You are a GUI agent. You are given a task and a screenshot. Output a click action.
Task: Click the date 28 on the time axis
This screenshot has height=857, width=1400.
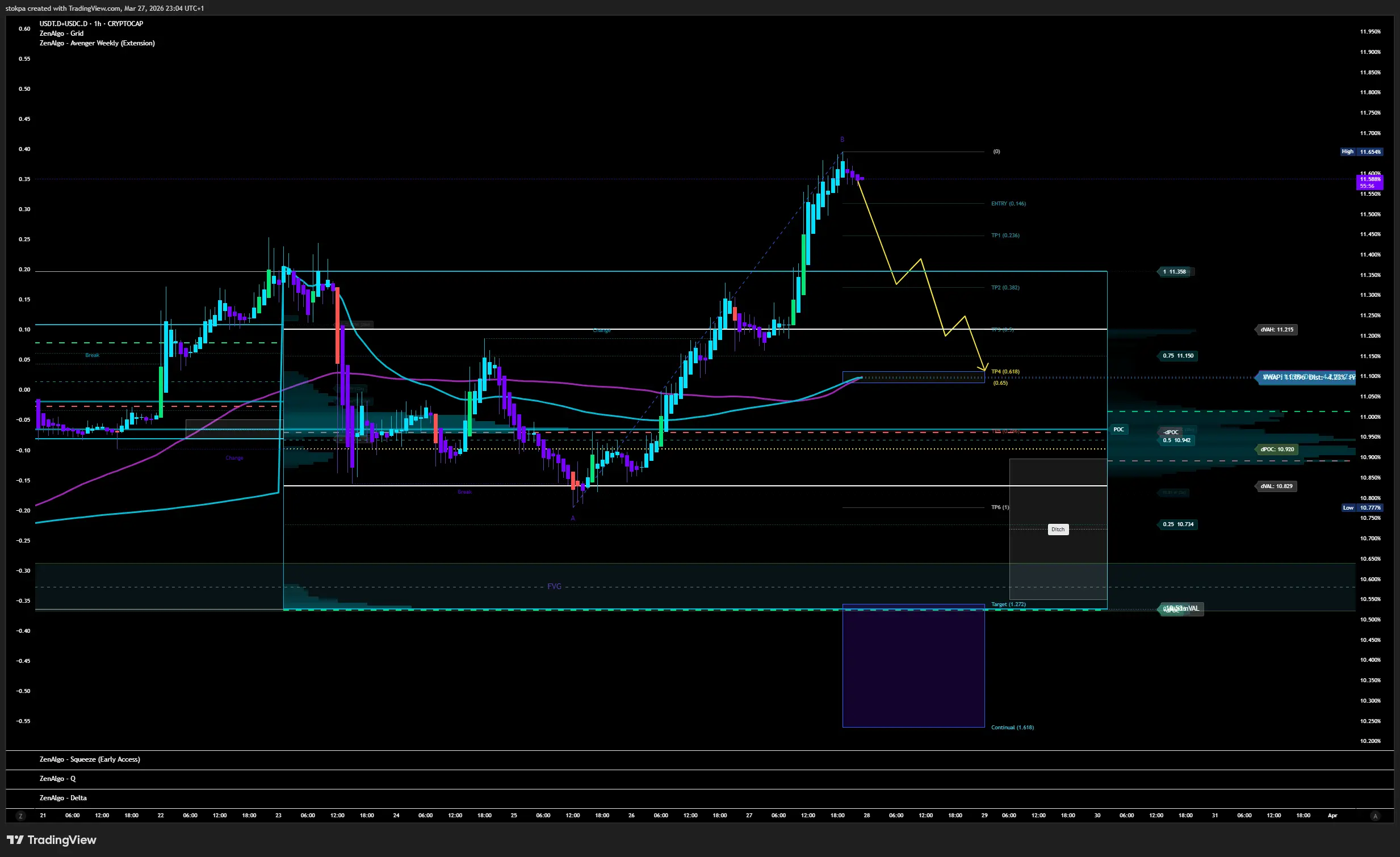tap(866, 816)
